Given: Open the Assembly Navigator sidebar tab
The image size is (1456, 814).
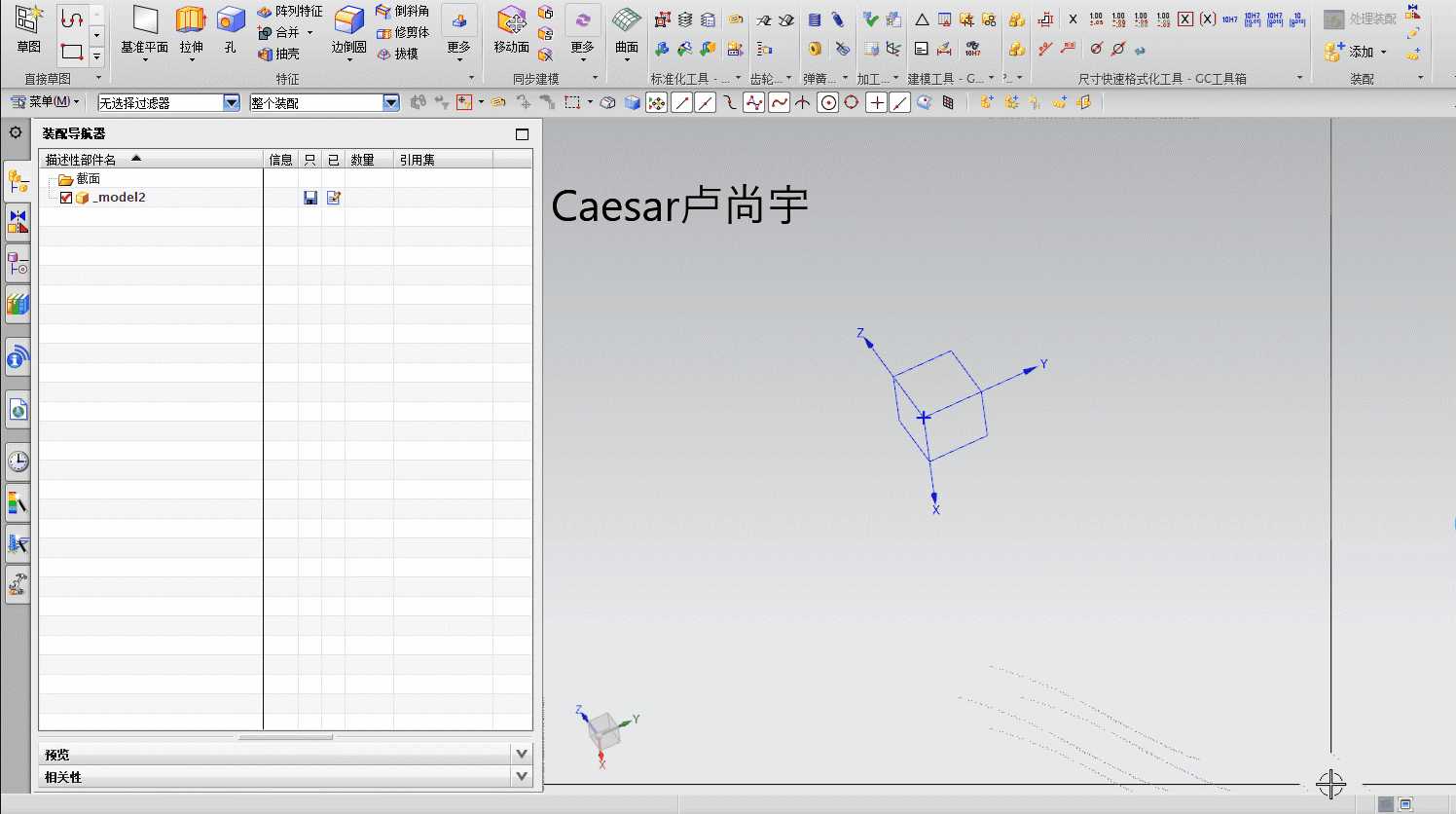Looking at the screenshot, I should tap(18, 180).
